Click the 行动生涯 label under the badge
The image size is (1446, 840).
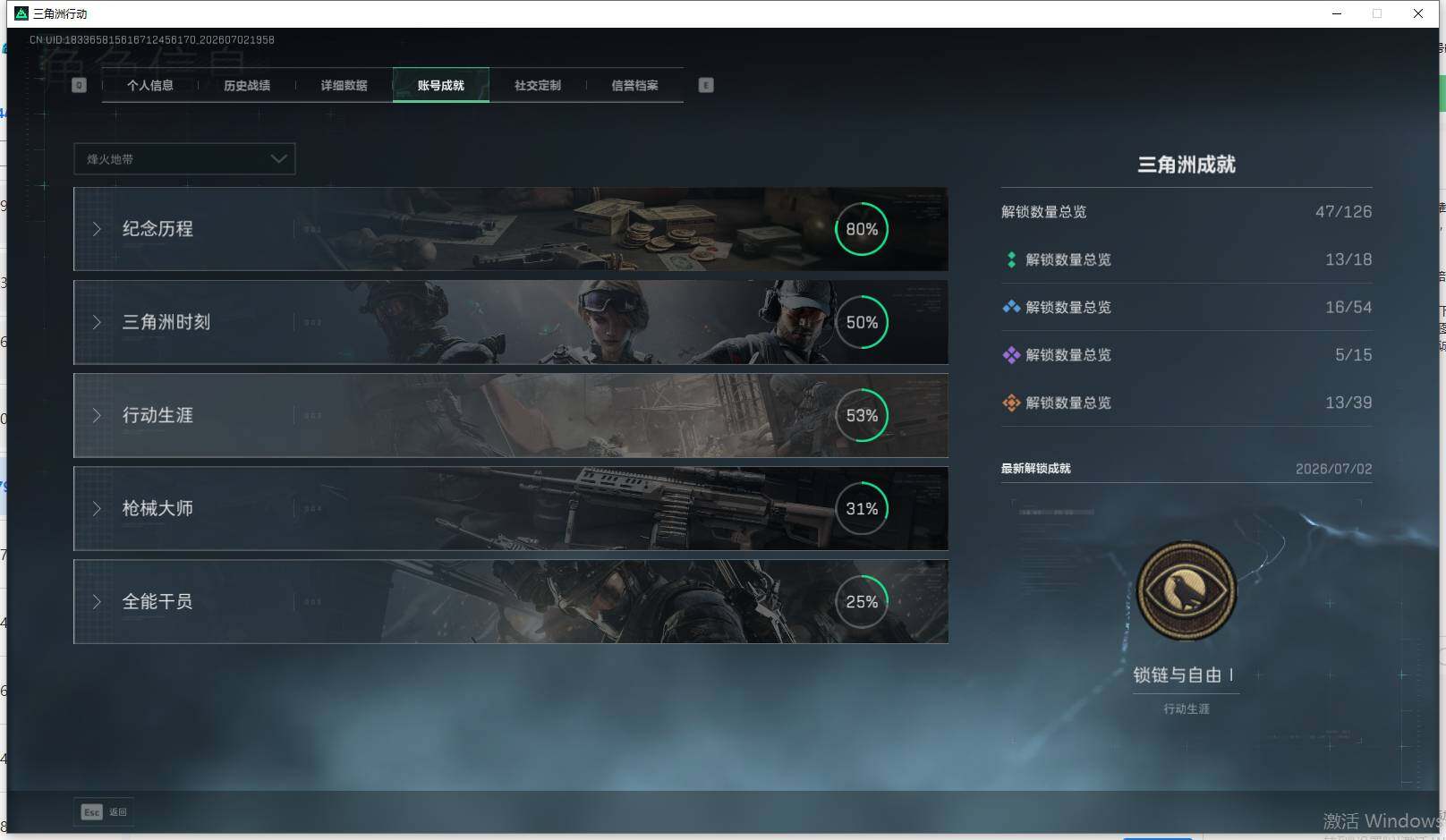(1187, 708)
